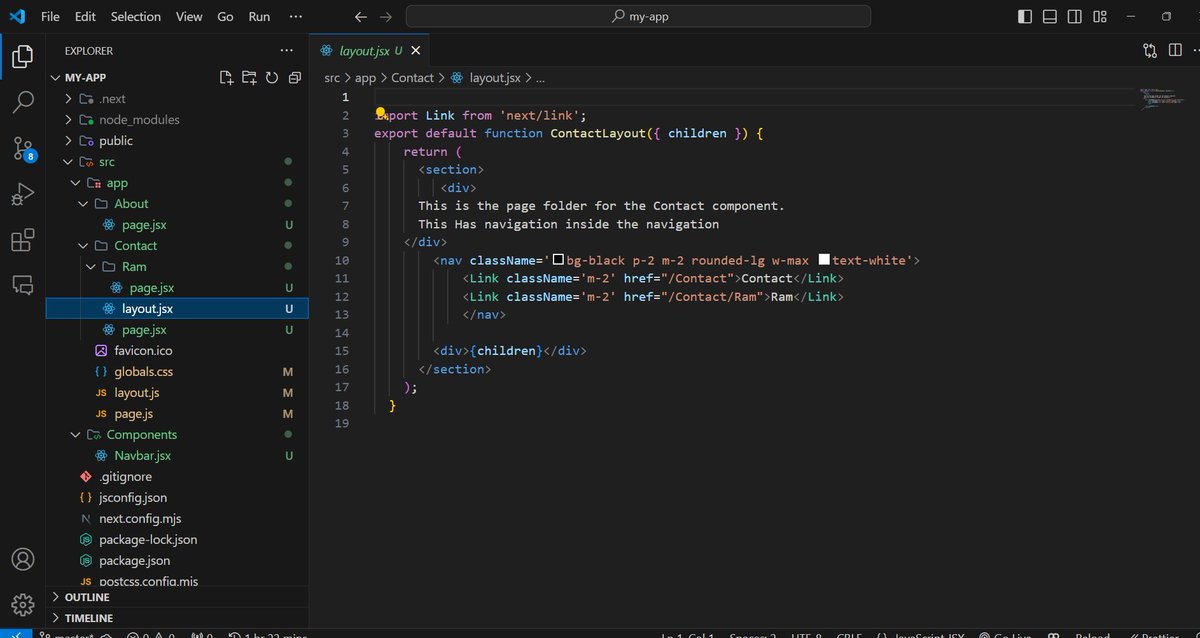Click the Split Editor Right icon
This screenshot has height=638, width=1200.
click(x=1176, y=50)
